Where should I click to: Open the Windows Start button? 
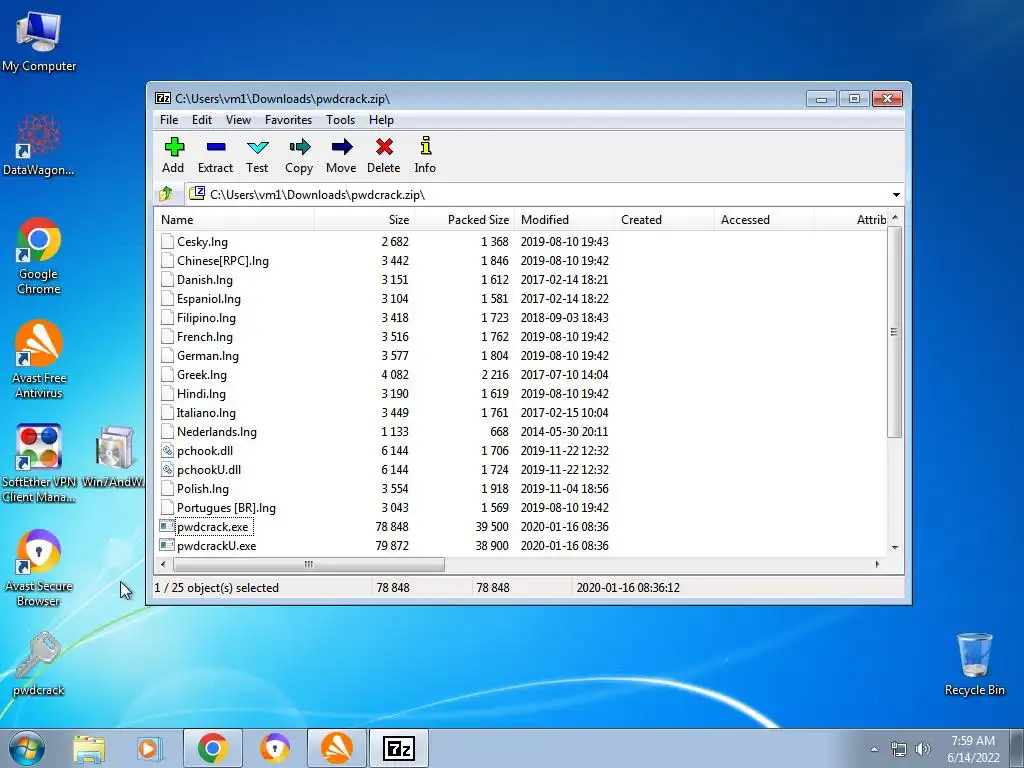coord(27,748)
